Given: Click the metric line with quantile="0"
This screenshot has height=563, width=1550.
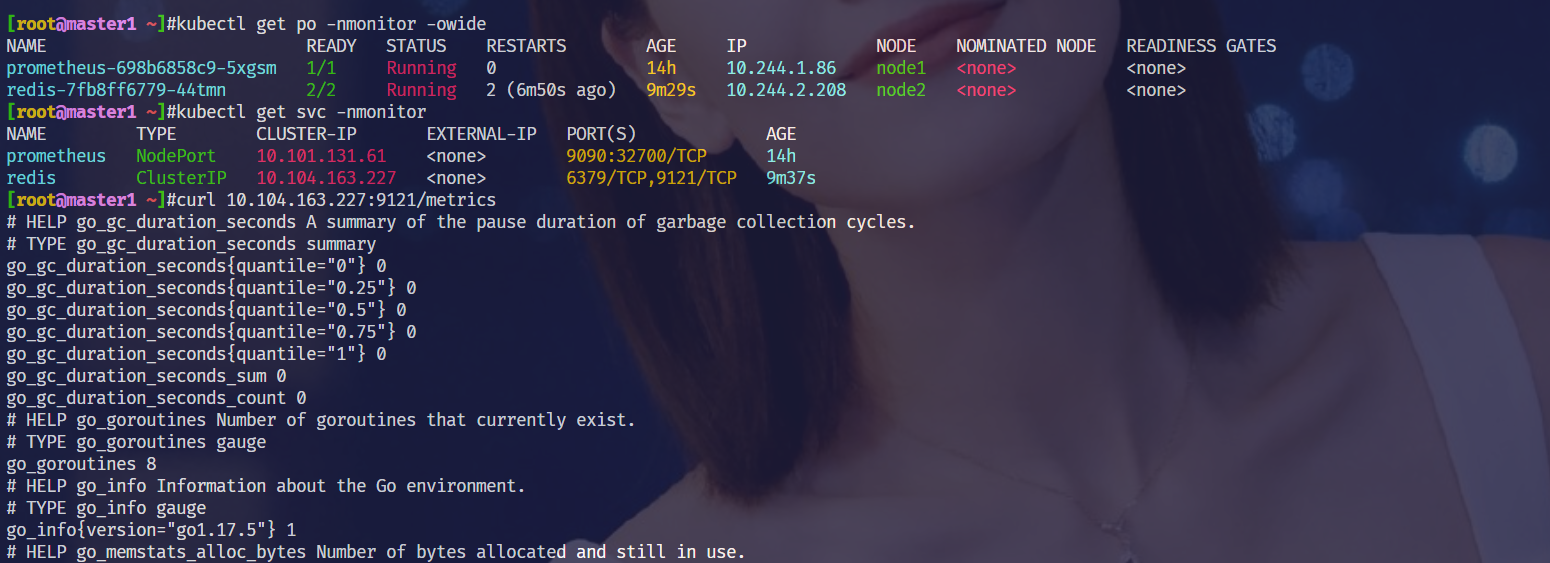Looking at the screenshot, I should coord(196,266).
